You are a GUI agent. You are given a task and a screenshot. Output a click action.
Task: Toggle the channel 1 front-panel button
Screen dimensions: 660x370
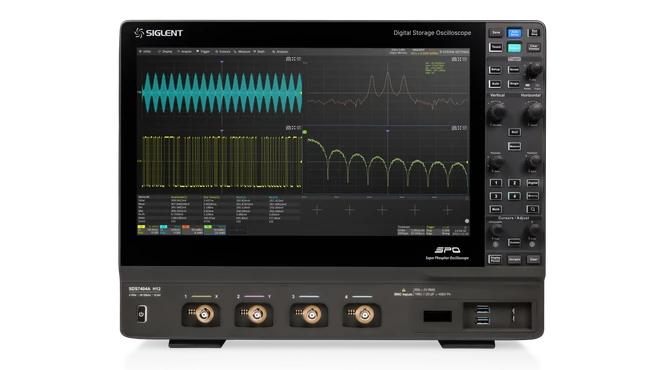coord(496,183)
